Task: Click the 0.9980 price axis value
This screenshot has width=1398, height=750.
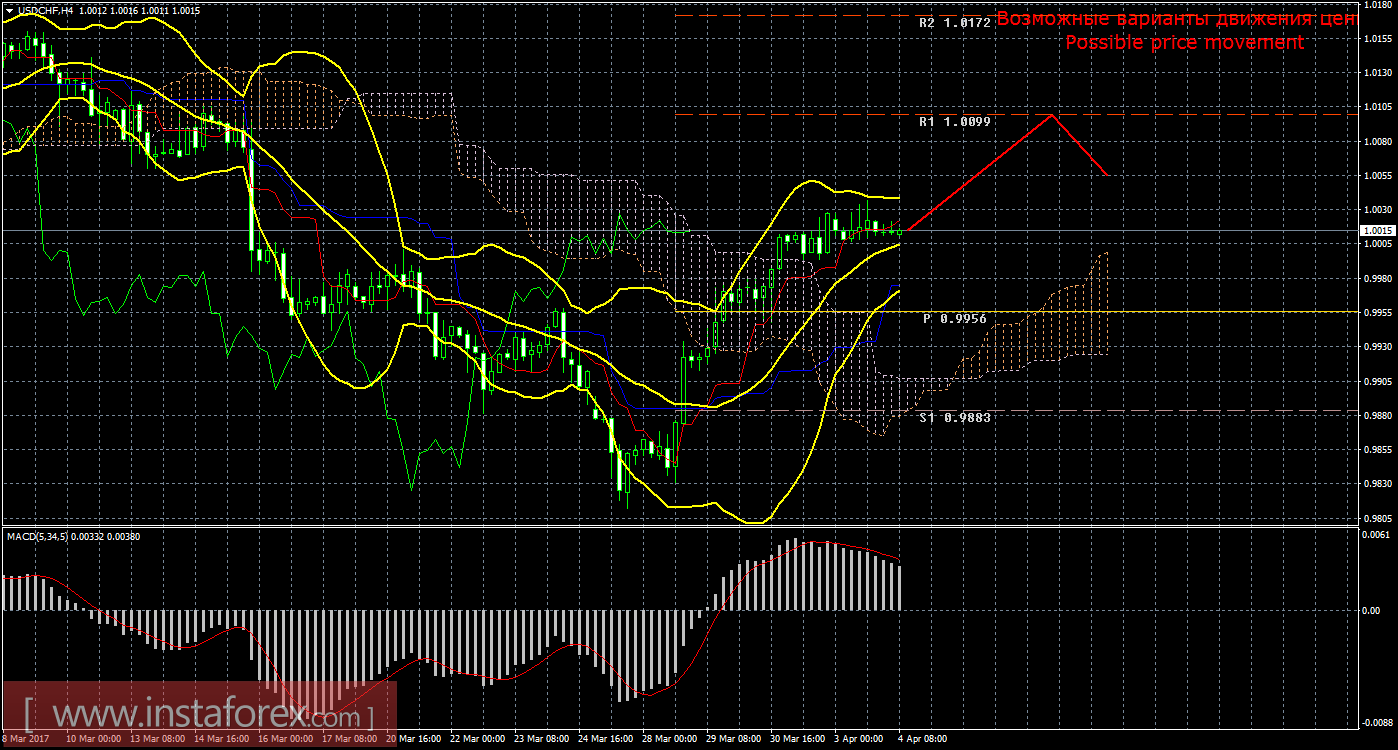Action: coord(1377,278)
